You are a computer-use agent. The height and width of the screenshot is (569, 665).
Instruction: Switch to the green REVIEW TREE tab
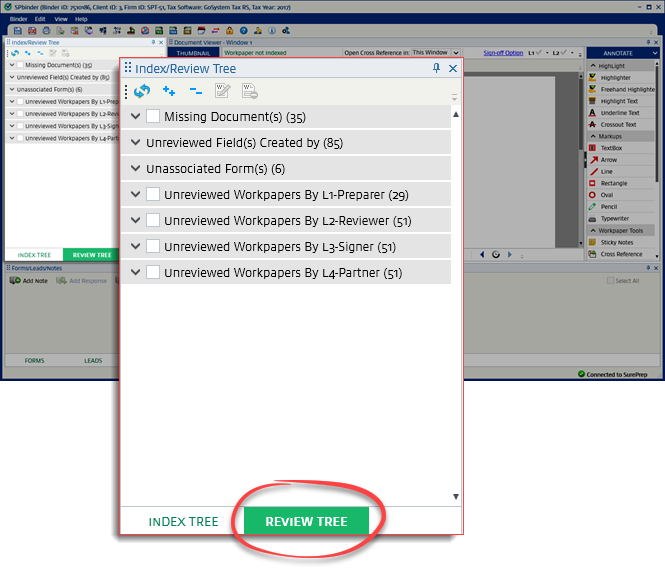click(x=306, y=521)
